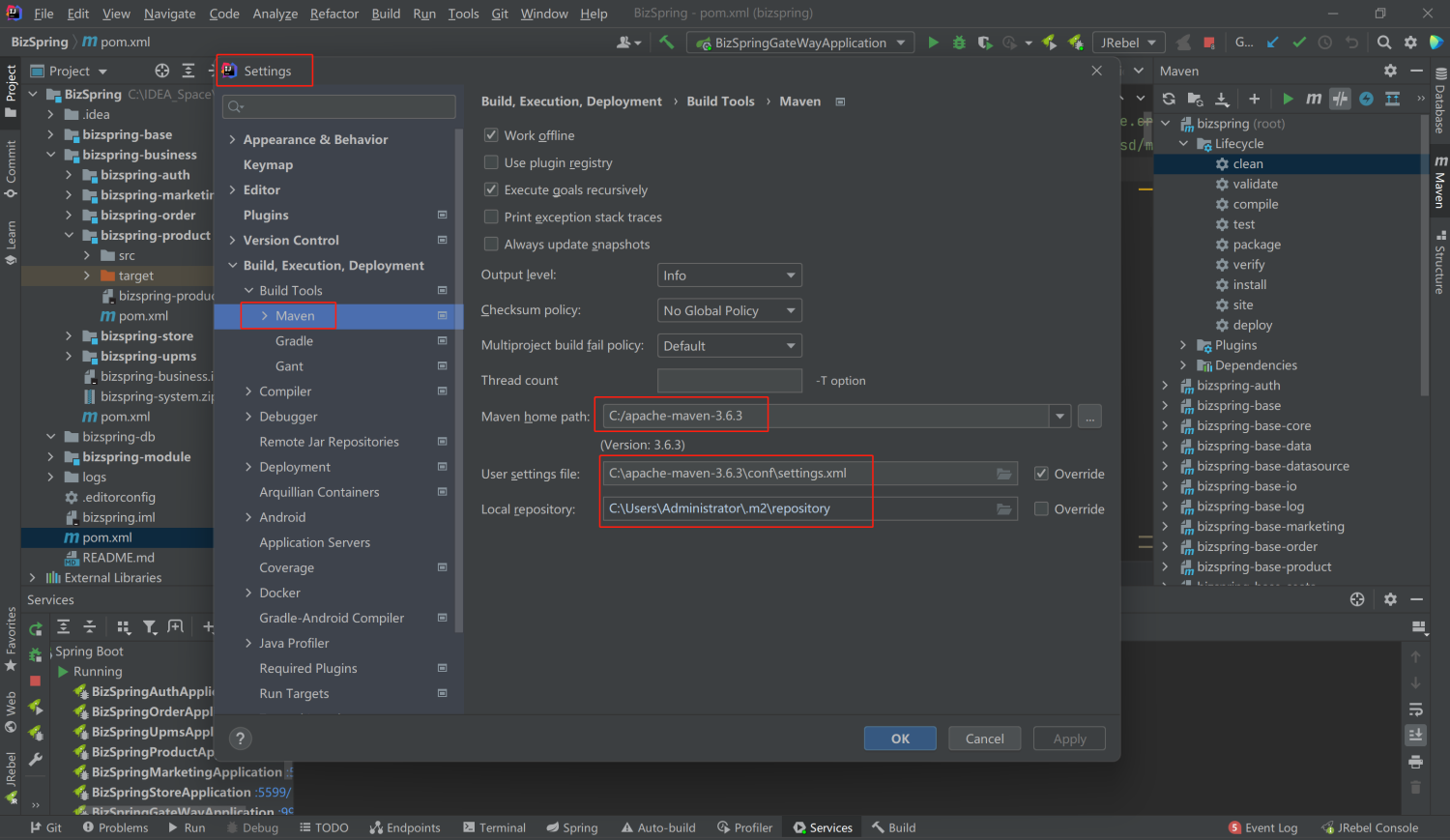Expand Appearance & Behavior settings section
1450x840 pixels.
[233, 140]
